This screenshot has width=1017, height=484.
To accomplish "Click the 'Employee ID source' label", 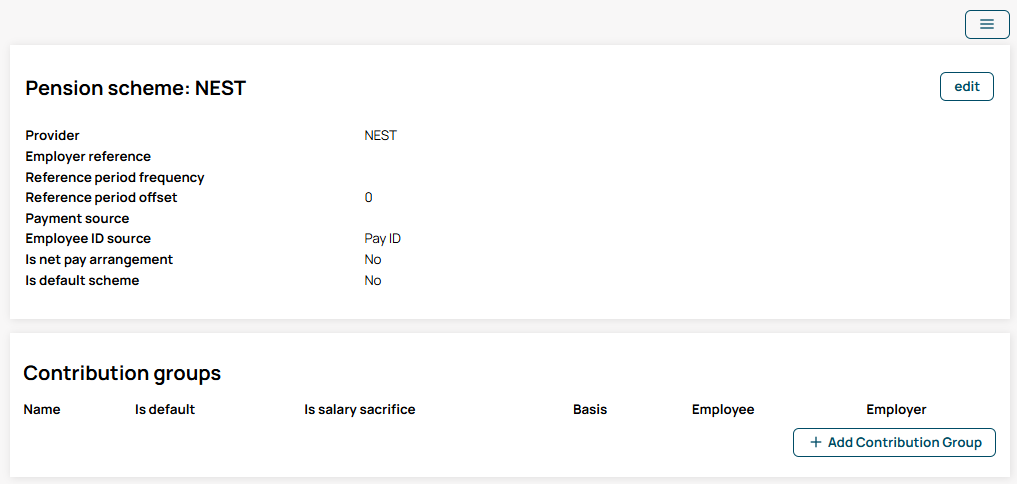I will [x=88, y=239].
